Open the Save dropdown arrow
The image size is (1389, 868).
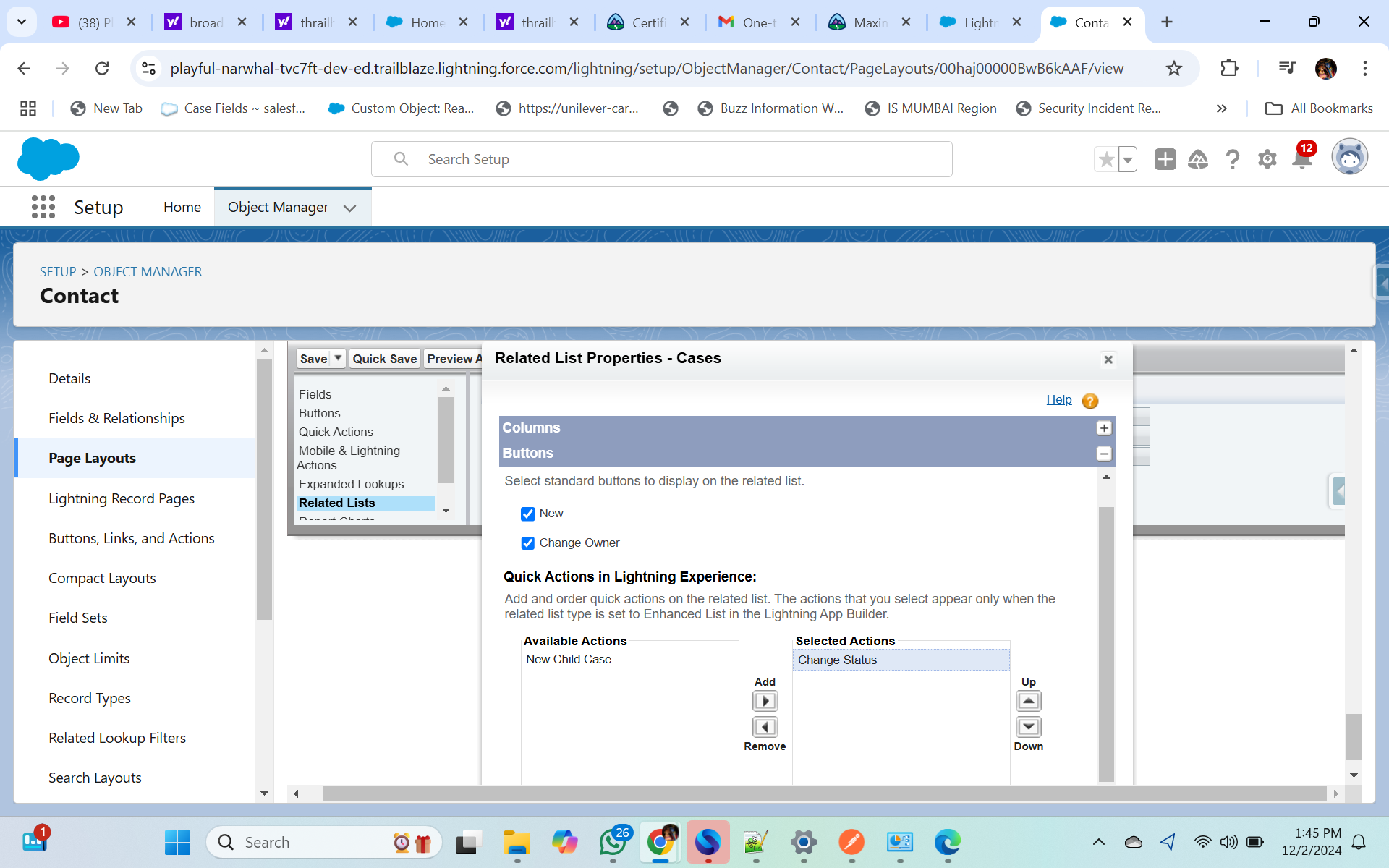tap(338, 358)
